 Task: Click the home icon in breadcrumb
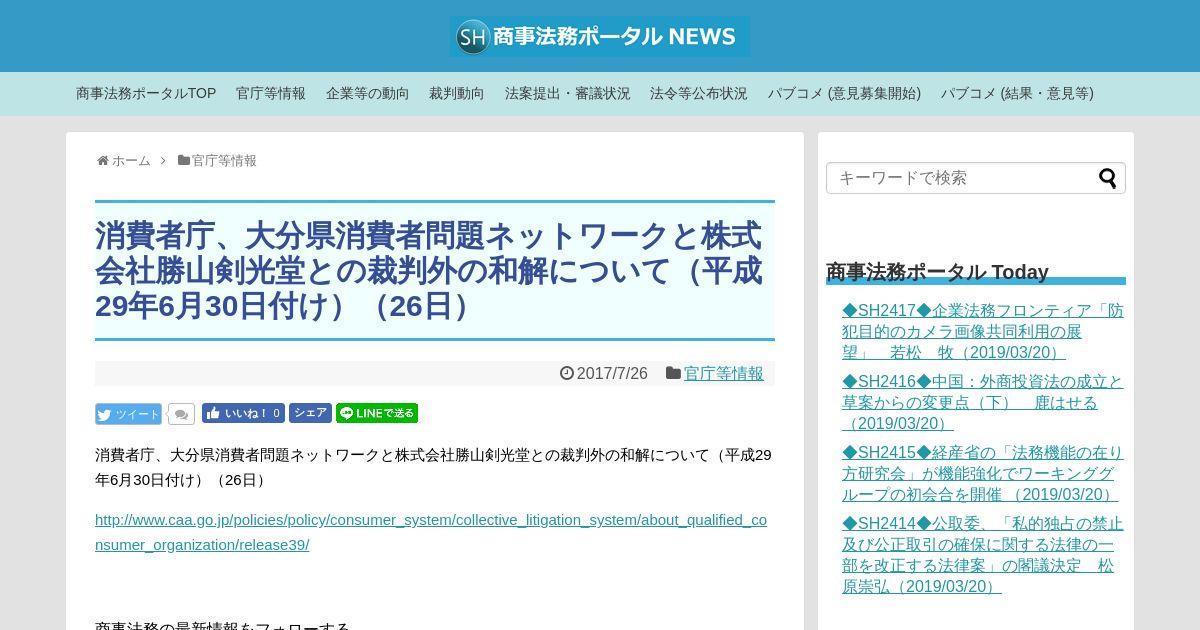click(103, 161)
